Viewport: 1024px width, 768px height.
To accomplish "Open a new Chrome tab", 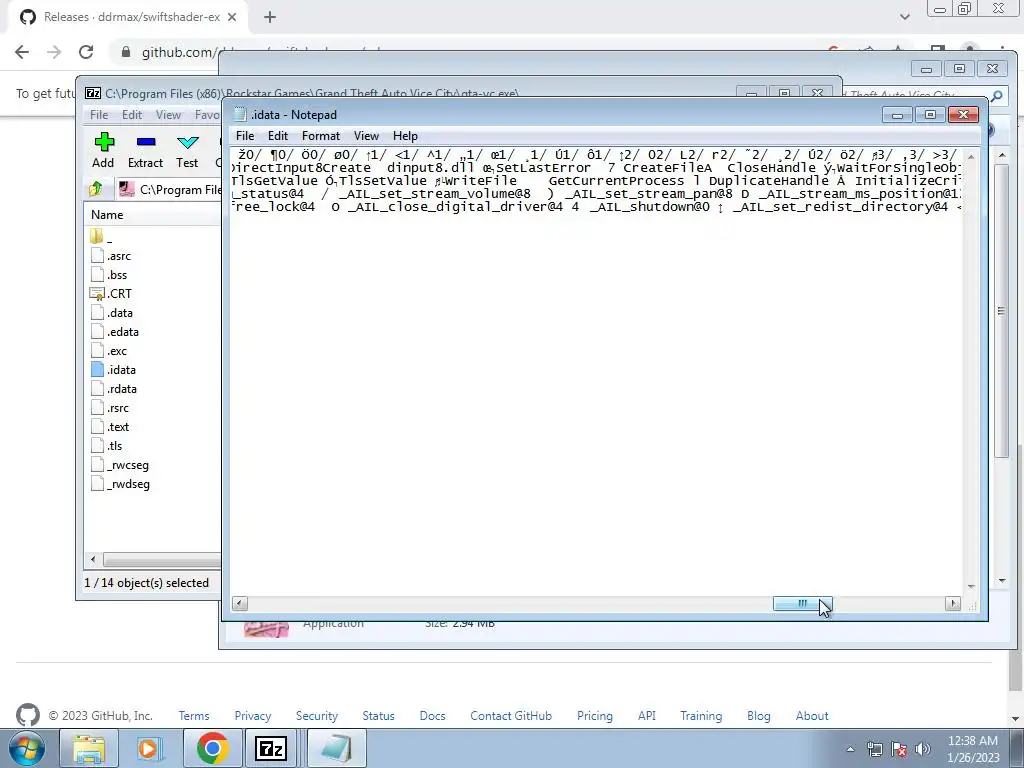I will point(270,17).
